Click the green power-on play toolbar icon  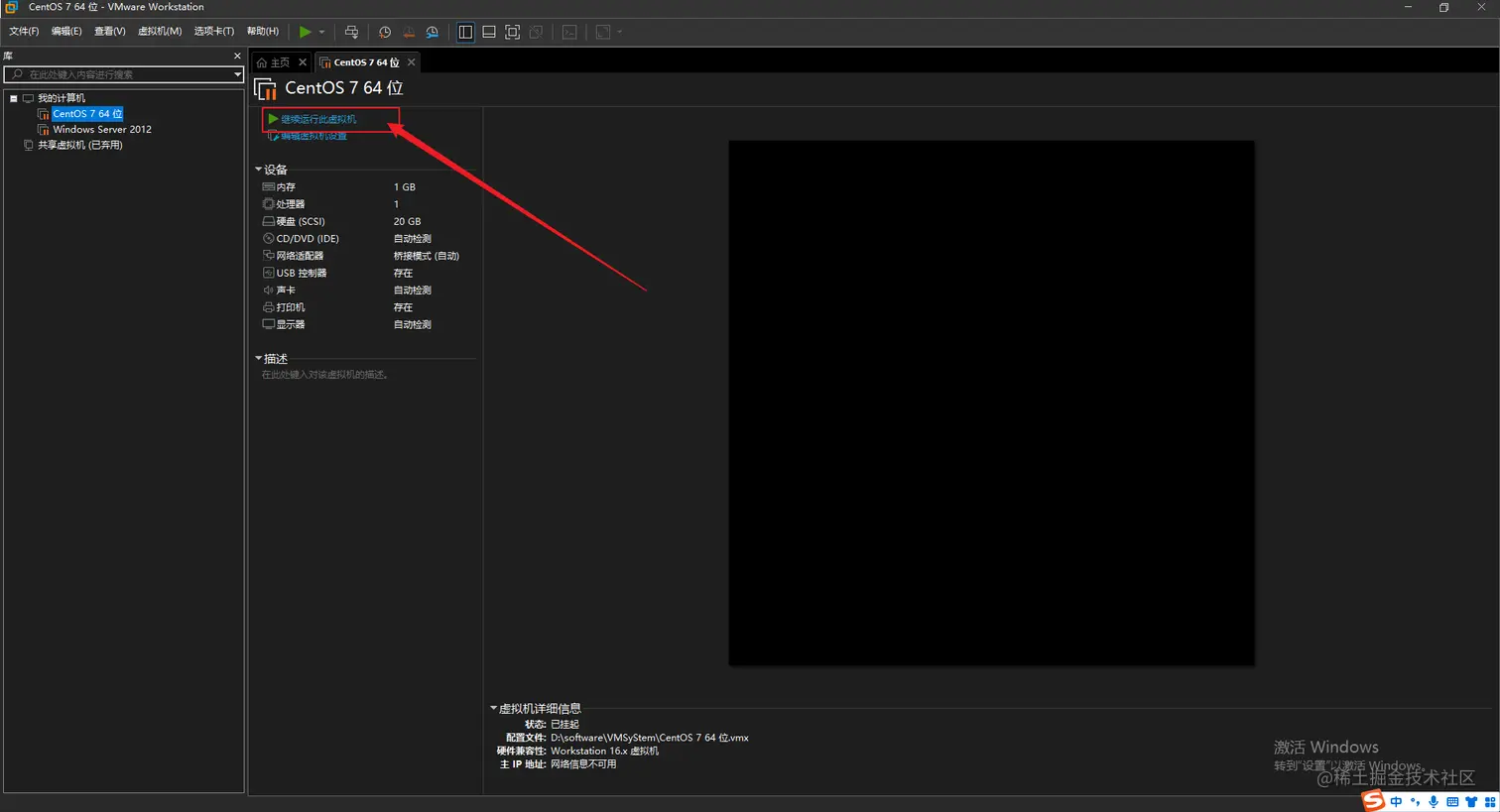pyautogui.click(x=306, y=32)
